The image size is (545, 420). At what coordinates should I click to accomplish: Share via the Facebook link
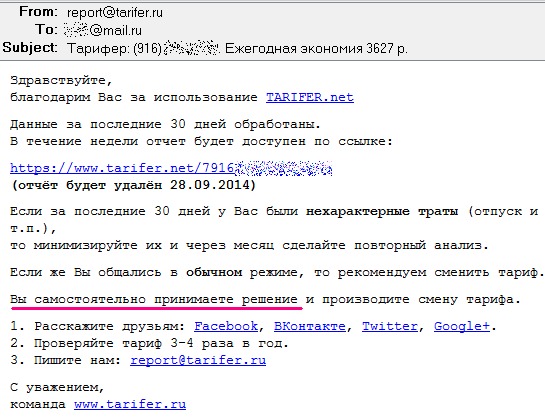tap(226, 326)
